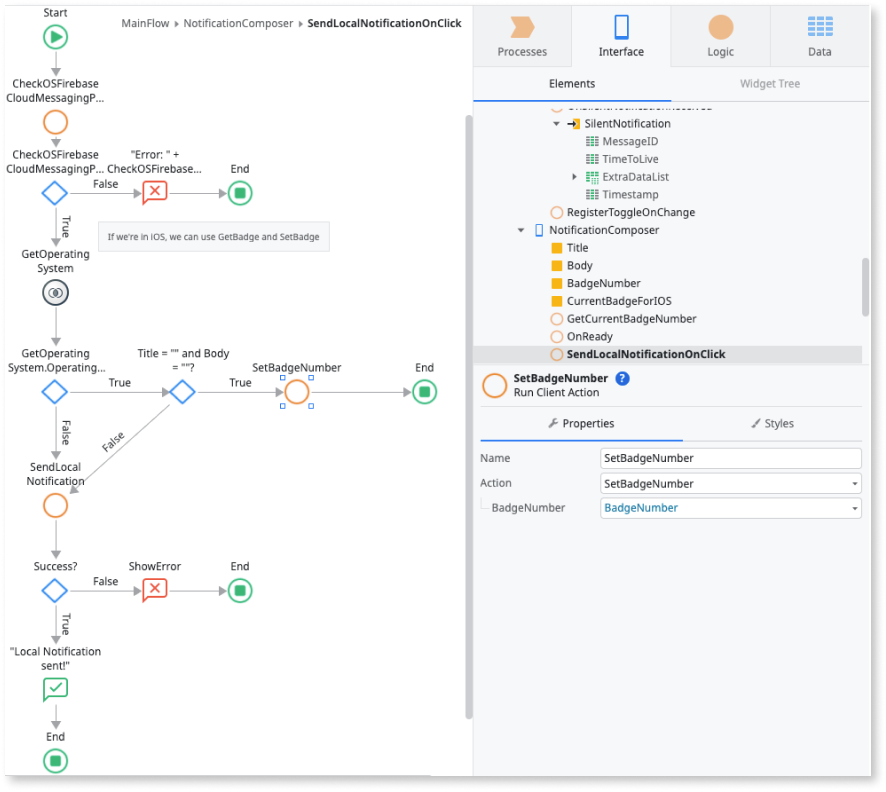Expand the ExtraDataList tree item

point(576,176)
